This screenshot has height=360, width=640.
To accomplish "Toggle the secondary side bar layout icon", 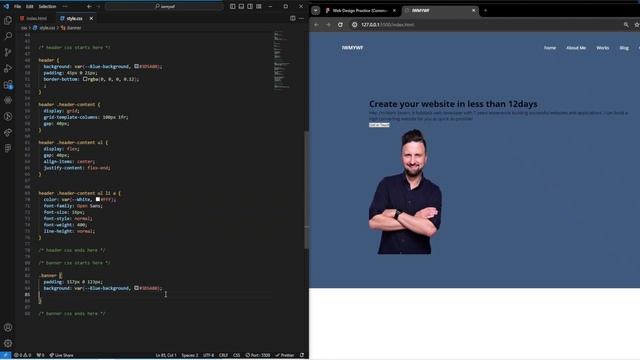I will pos(250,7).
